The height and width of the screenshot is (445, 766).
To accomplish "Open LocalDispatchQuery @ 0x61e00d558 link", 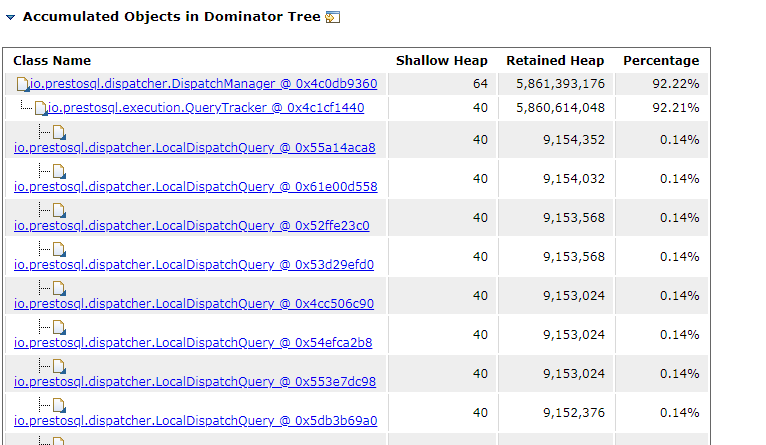I will click(x=195, y=187).
